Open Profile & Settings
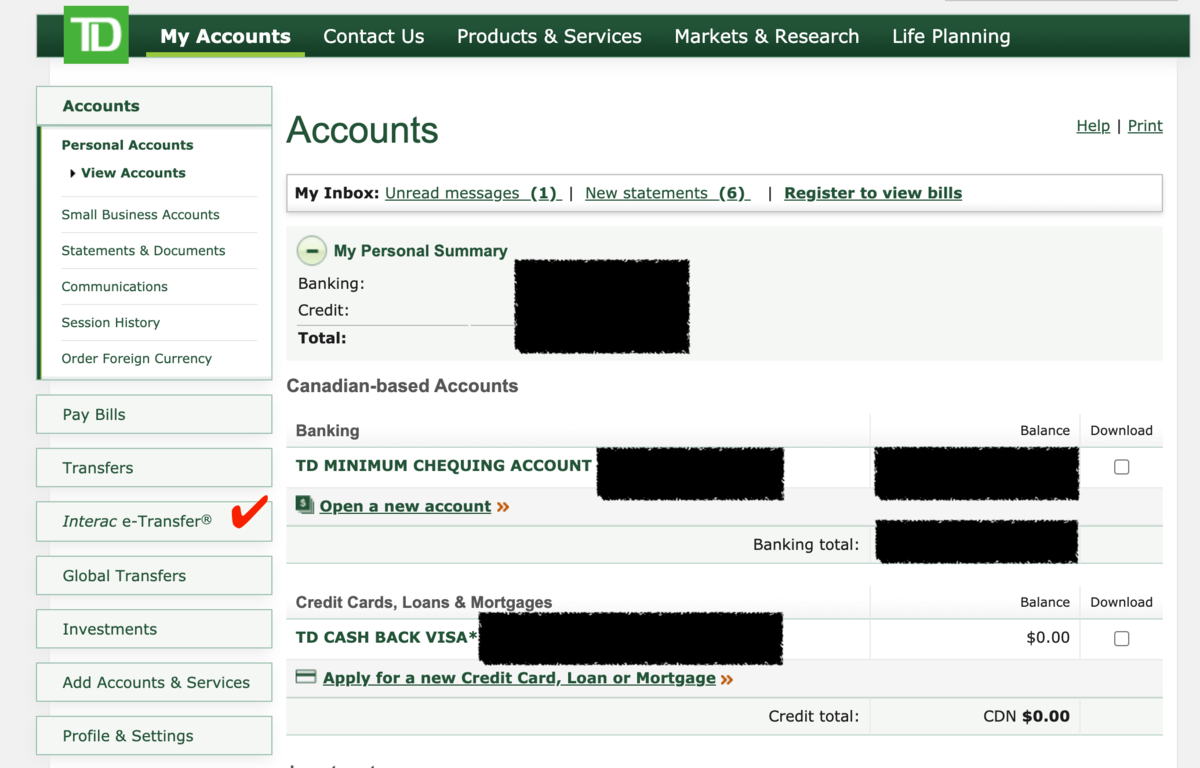The image size is (1200, 768). pos(154,736)
